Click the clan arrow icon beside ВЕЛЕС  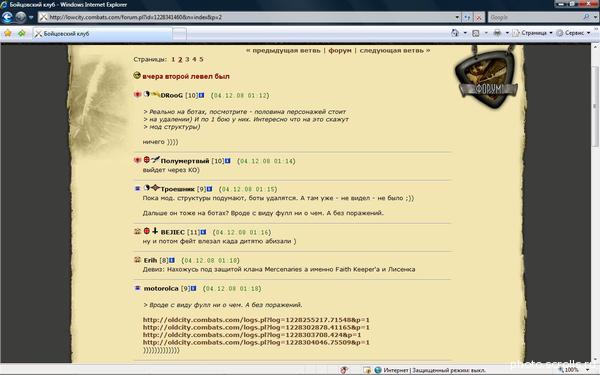pos(155,231)
